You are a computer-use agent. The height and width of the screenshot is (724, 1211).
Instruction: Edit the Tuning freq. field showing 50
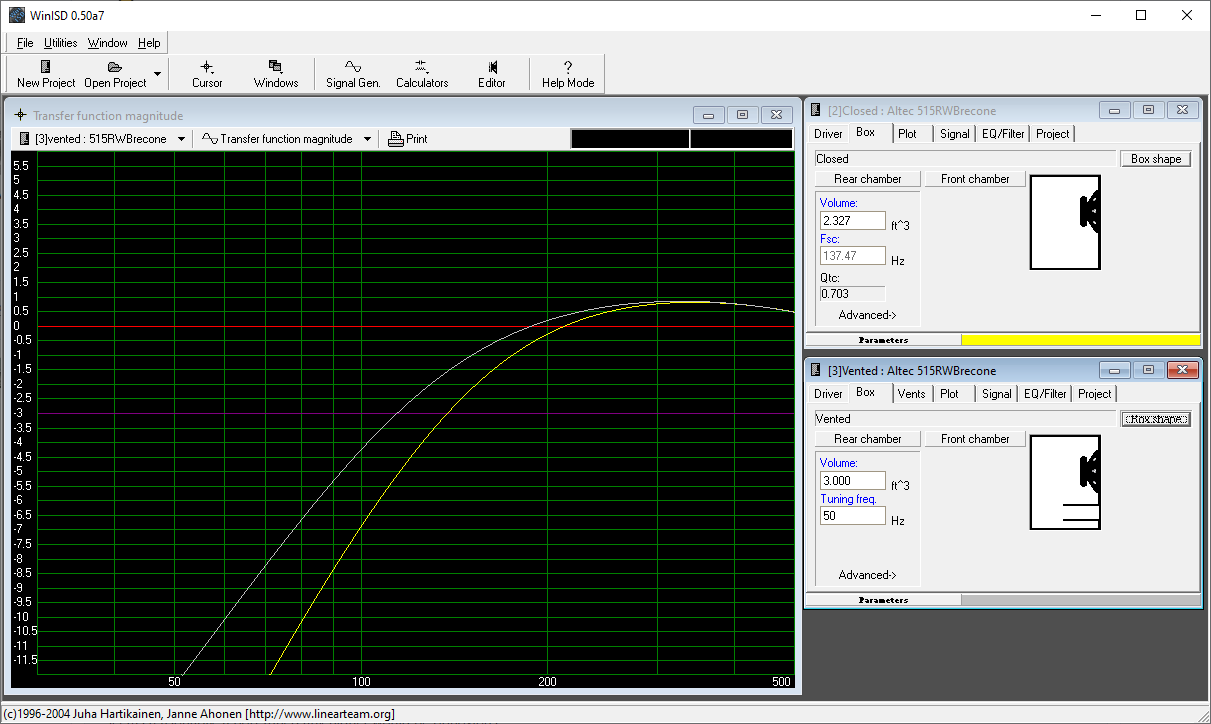pyautogui.click(x=853, y=516)
